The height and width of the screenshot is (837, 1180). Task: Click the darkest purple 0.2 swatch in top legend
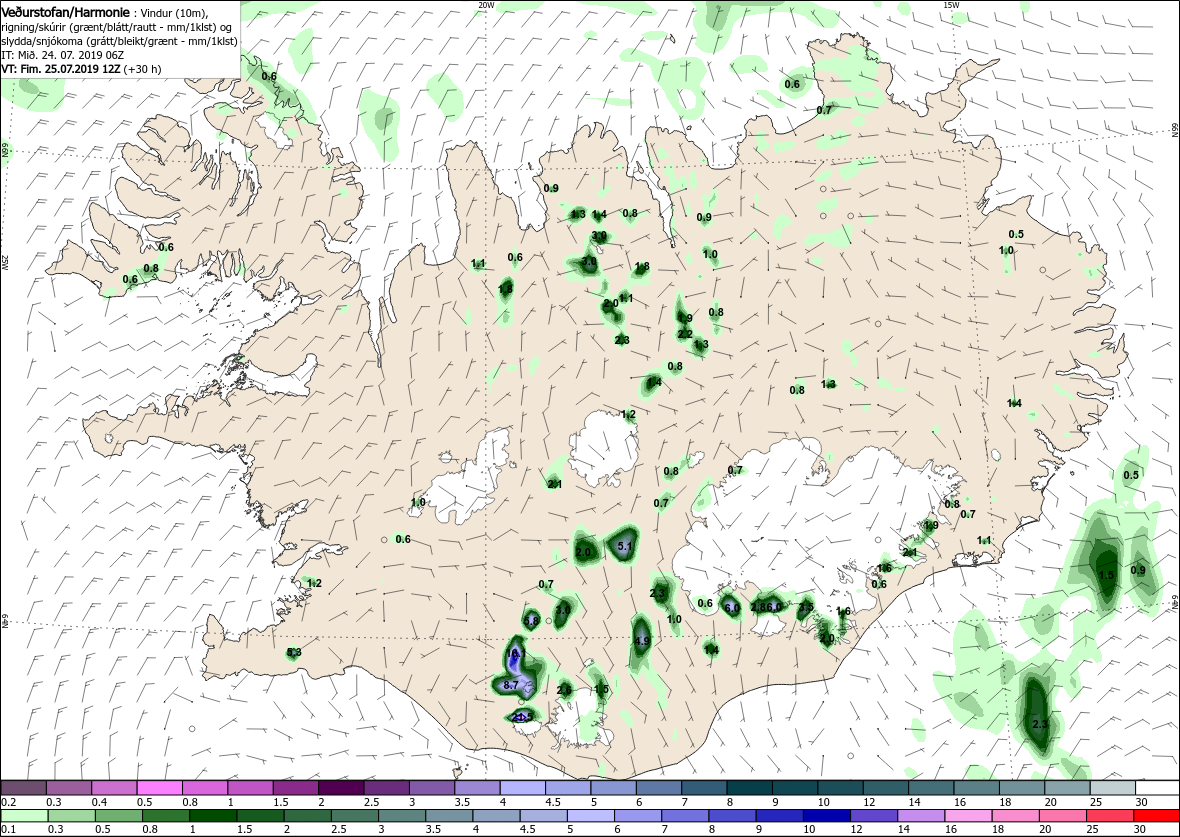pos(23,787)
